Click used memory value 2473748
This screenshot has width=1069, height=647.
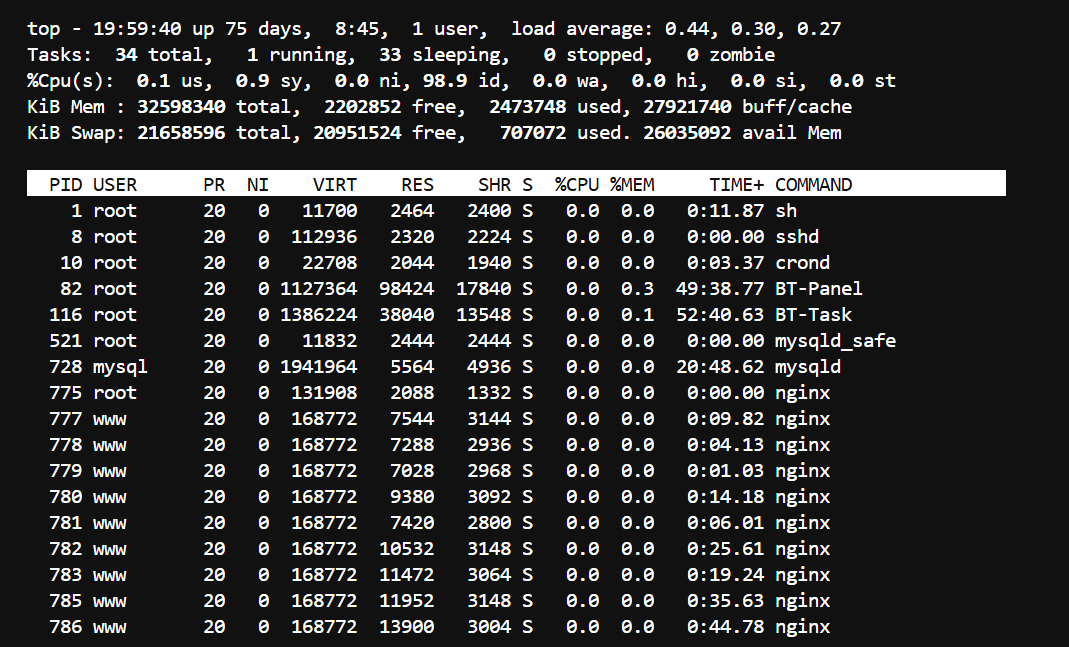coord(528,106)
